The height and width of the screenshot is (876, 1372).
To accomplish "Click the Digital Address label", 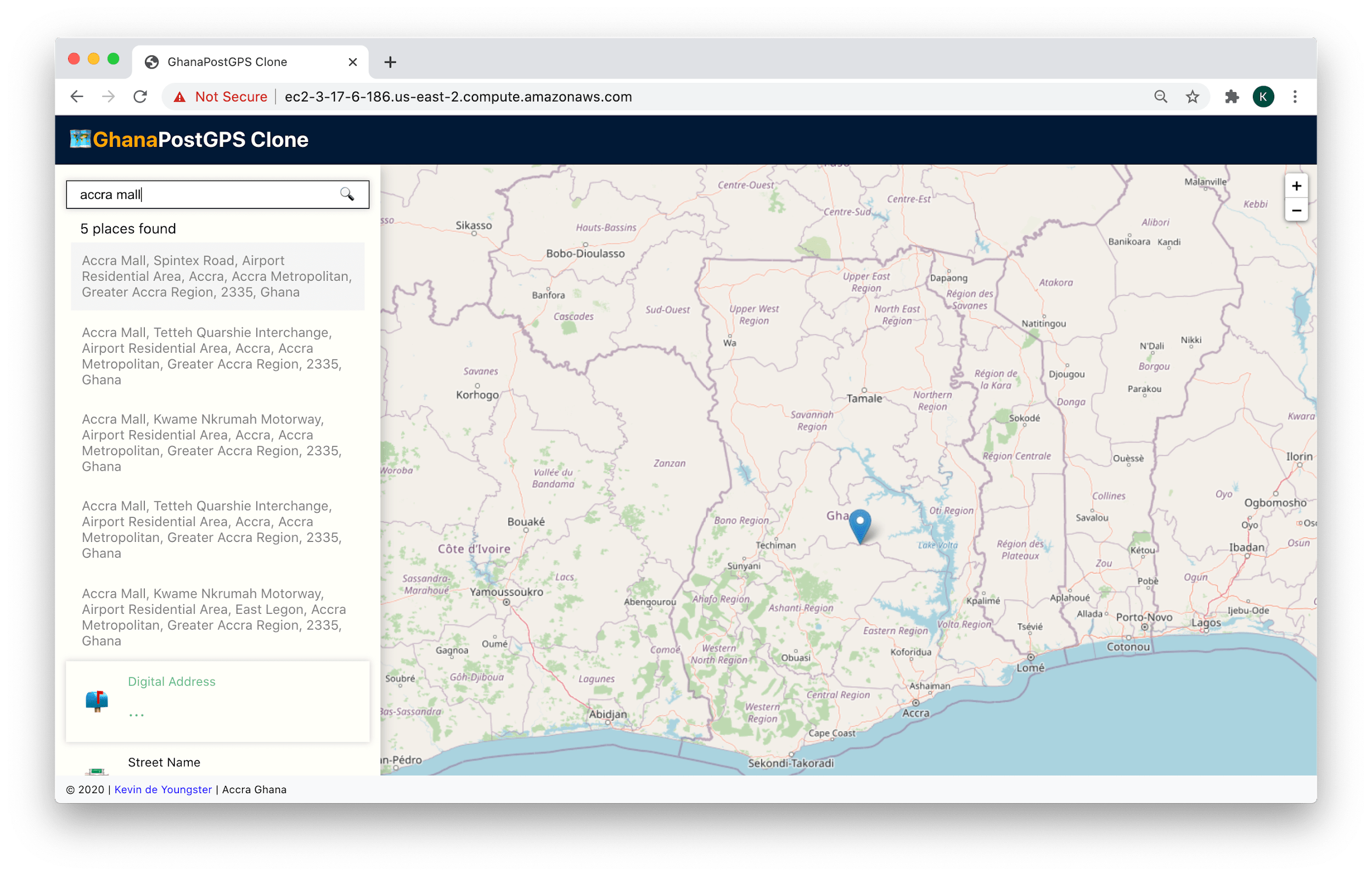I will tap(171, 681).
